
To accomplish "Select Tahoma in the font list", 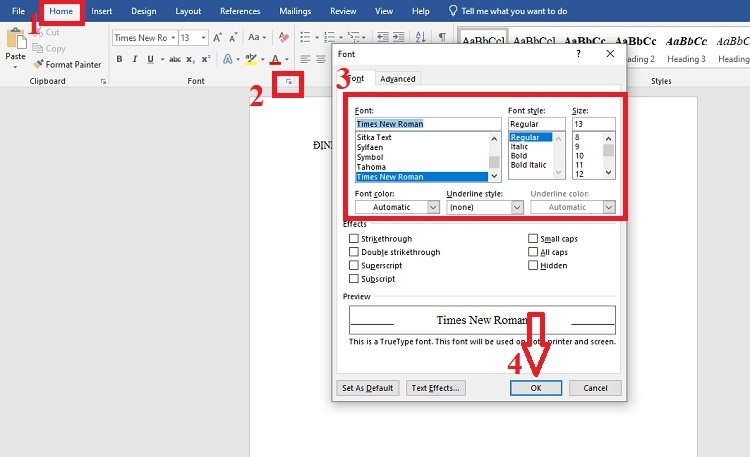I will pos(371,167).
